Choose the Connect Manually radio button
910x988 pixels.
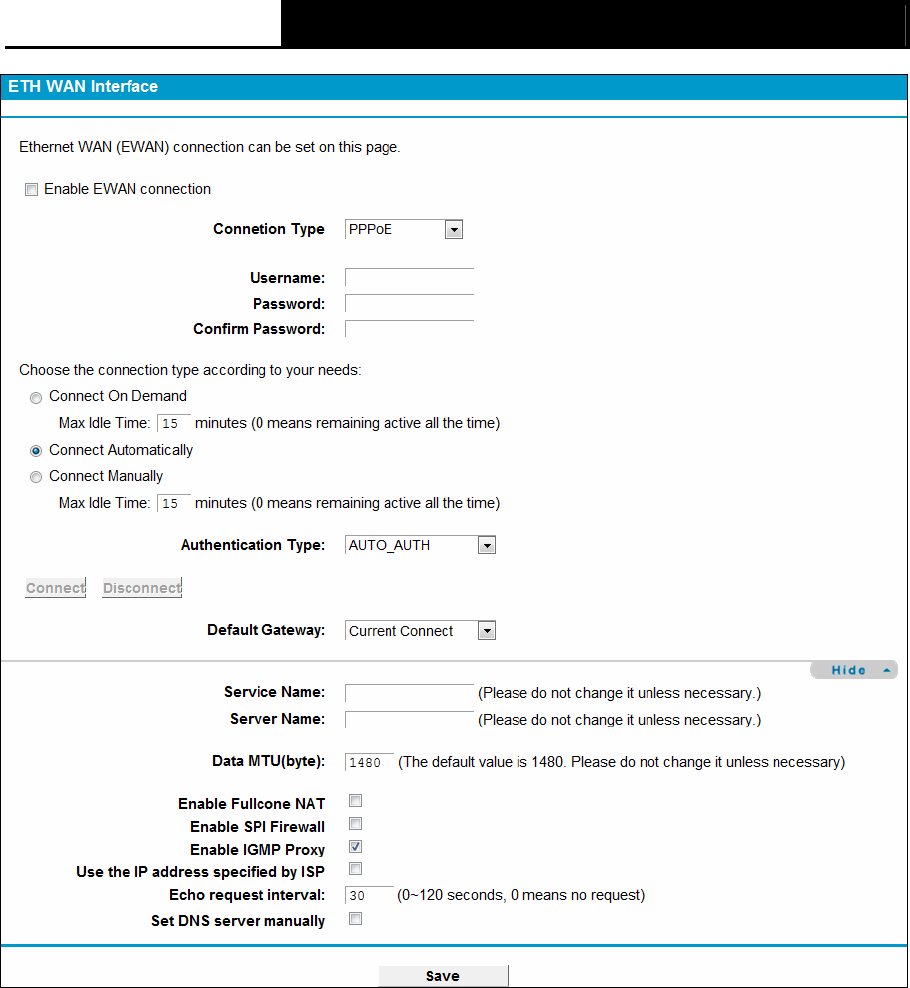tap(36, 477)
